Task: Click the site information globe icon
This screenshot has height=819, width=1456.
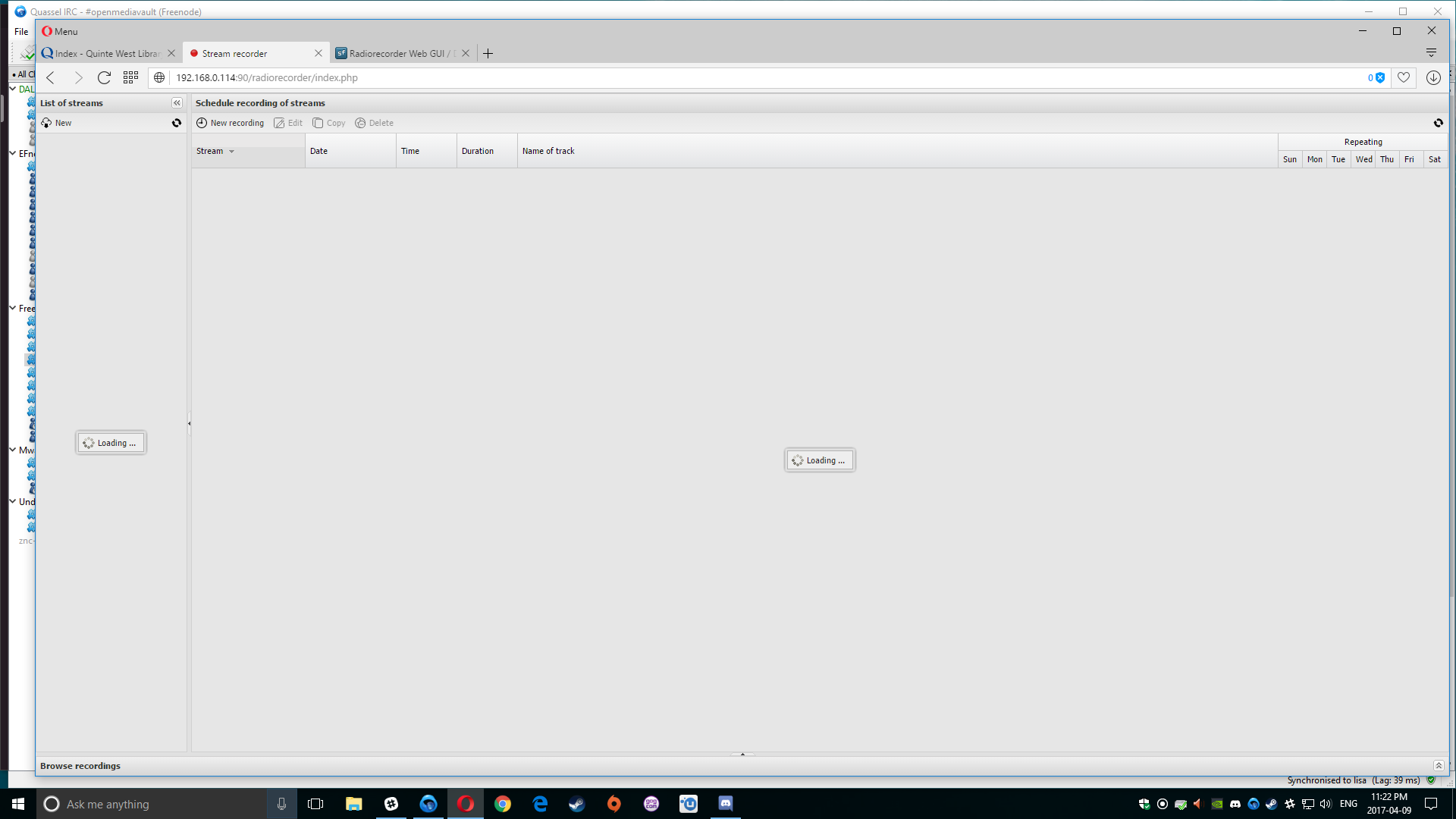Action: tap(159, 77)
